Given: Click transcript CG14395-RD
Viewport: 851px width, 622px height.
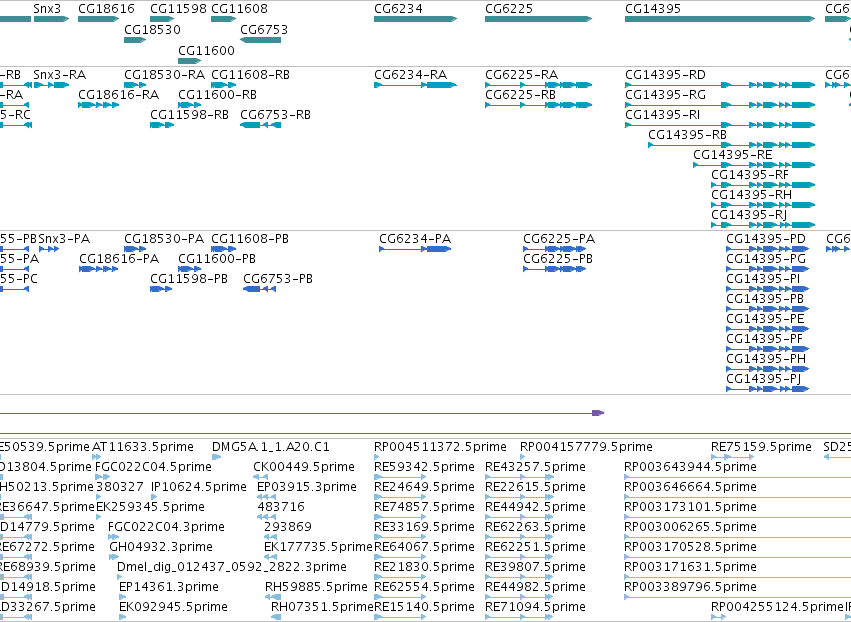Looking at the screenshot, I should pyautogui.click(x=665, y=75).
